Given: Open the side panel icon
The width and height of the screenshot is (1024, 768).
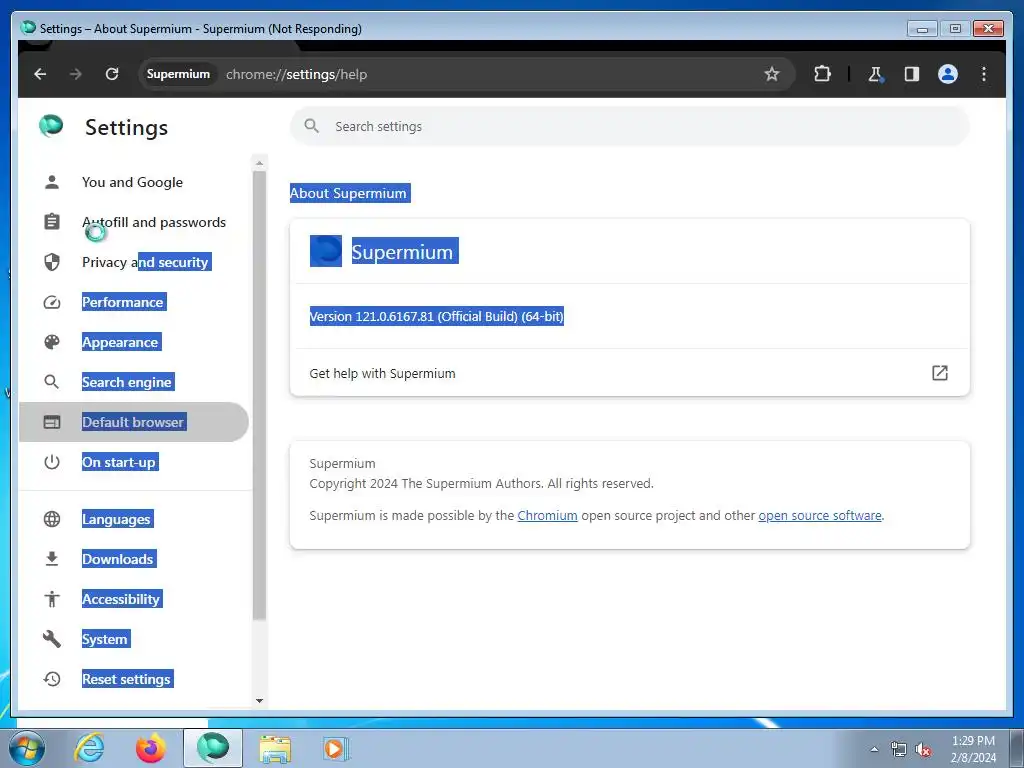Looking at the screenshot, I should pos(912,74).
